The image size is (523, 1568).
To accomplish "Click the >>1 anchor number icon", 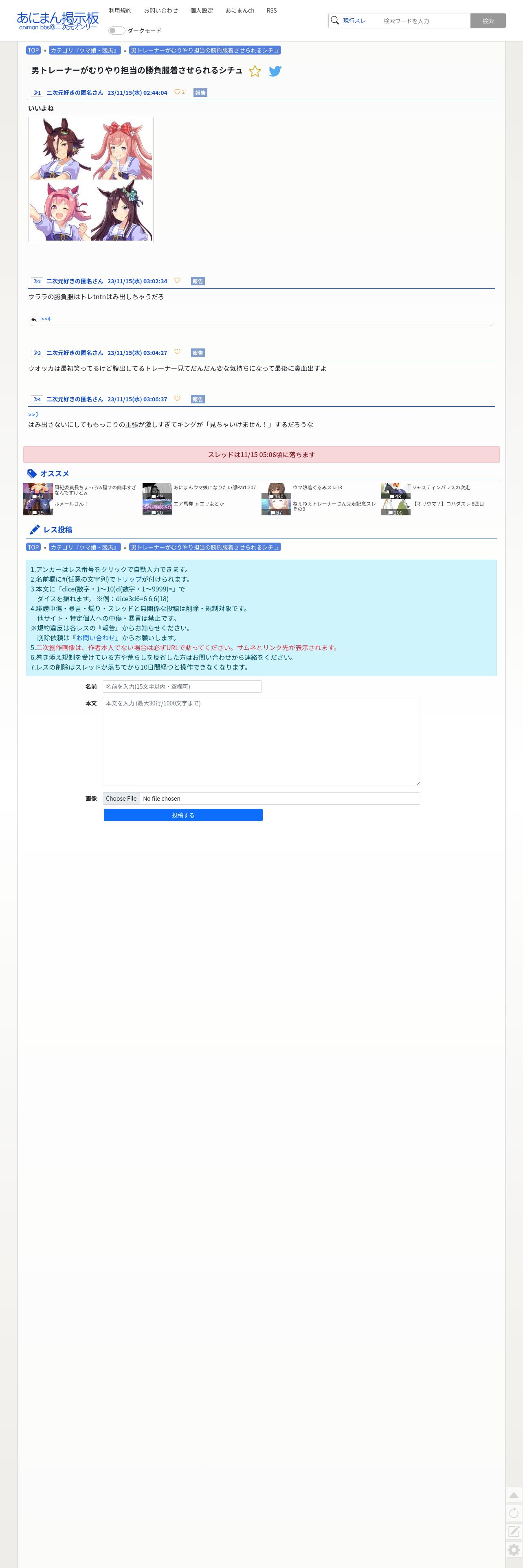I will click(37, 93).
